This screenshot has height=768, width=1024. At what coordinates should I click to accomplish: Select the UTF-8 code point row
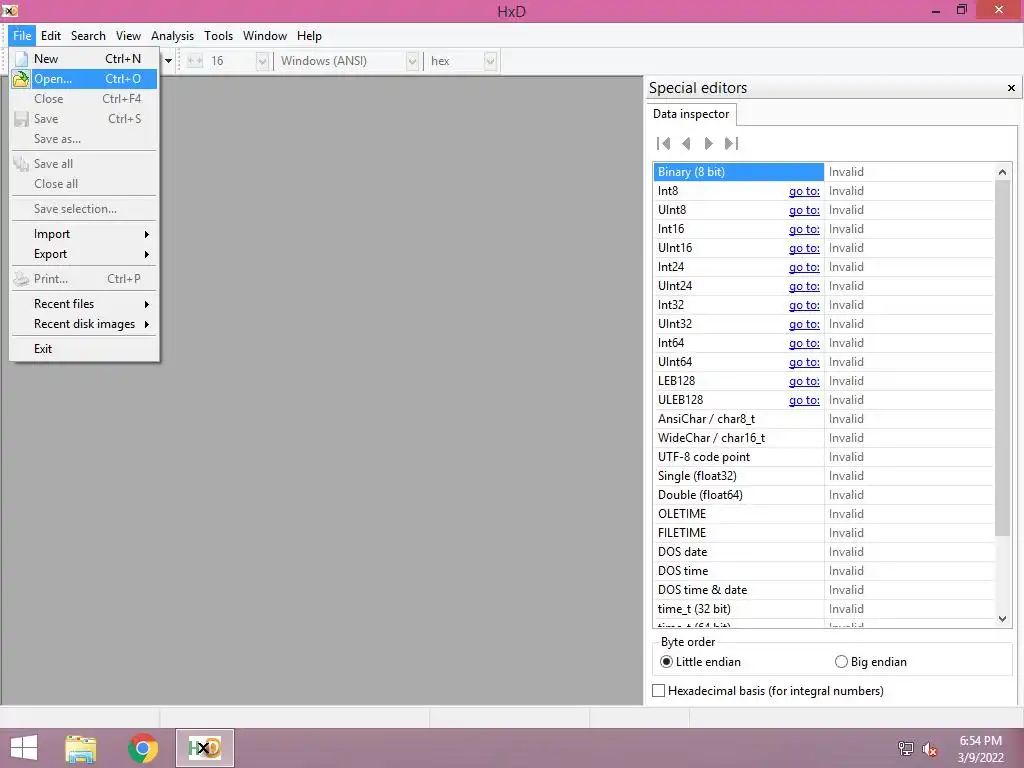click(823, 457)
